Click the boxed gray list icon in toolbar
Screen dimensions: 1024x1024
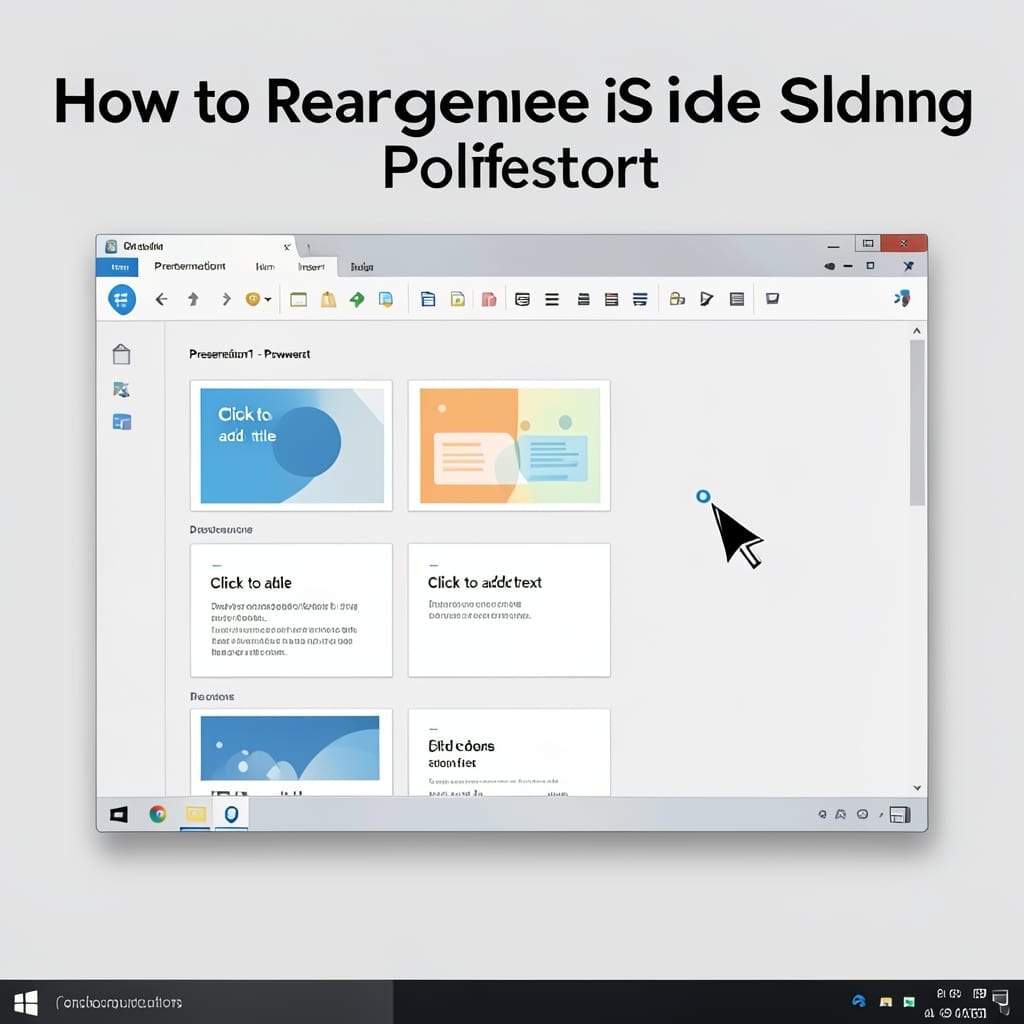click(x=737, y=299)
